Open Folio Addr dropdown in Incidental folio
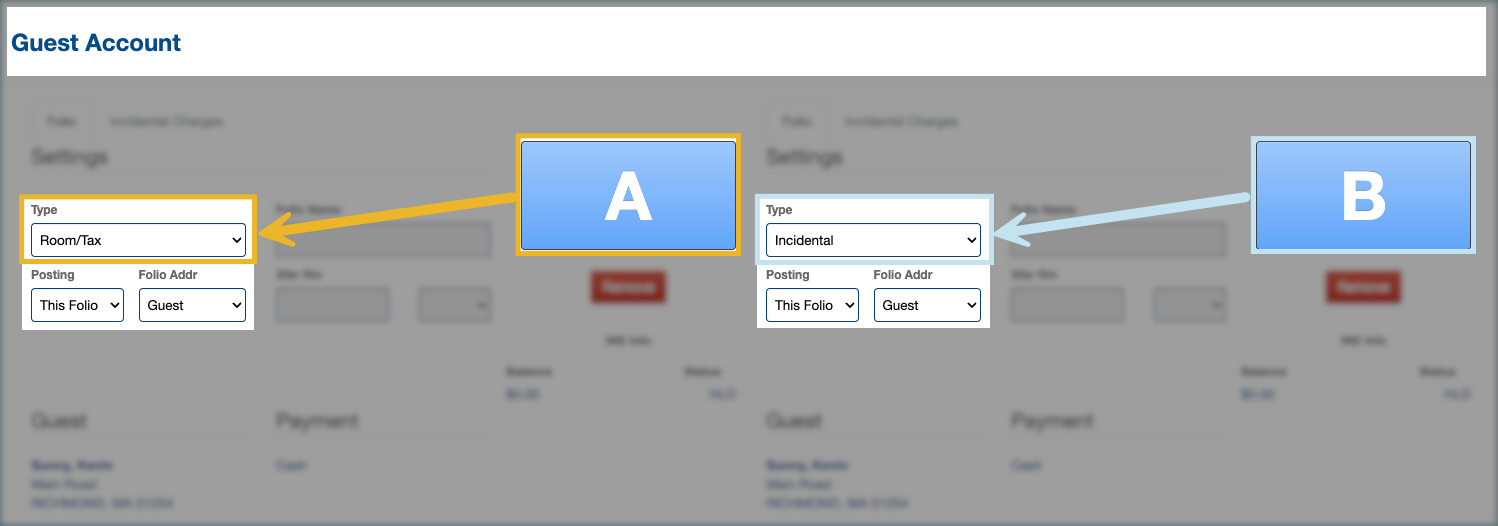1498x526 pixels. click(927, 305)
